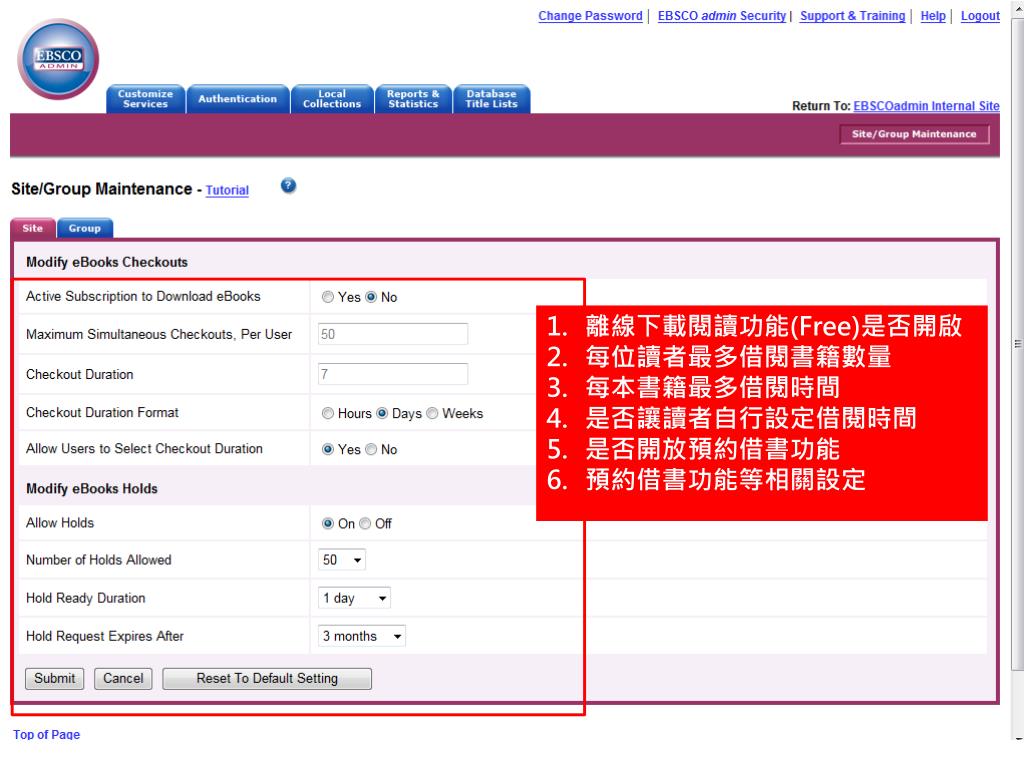This screenshot has height=768, width=1024.
Task: Open the Tutorial link
Action: tap(227, 190)
